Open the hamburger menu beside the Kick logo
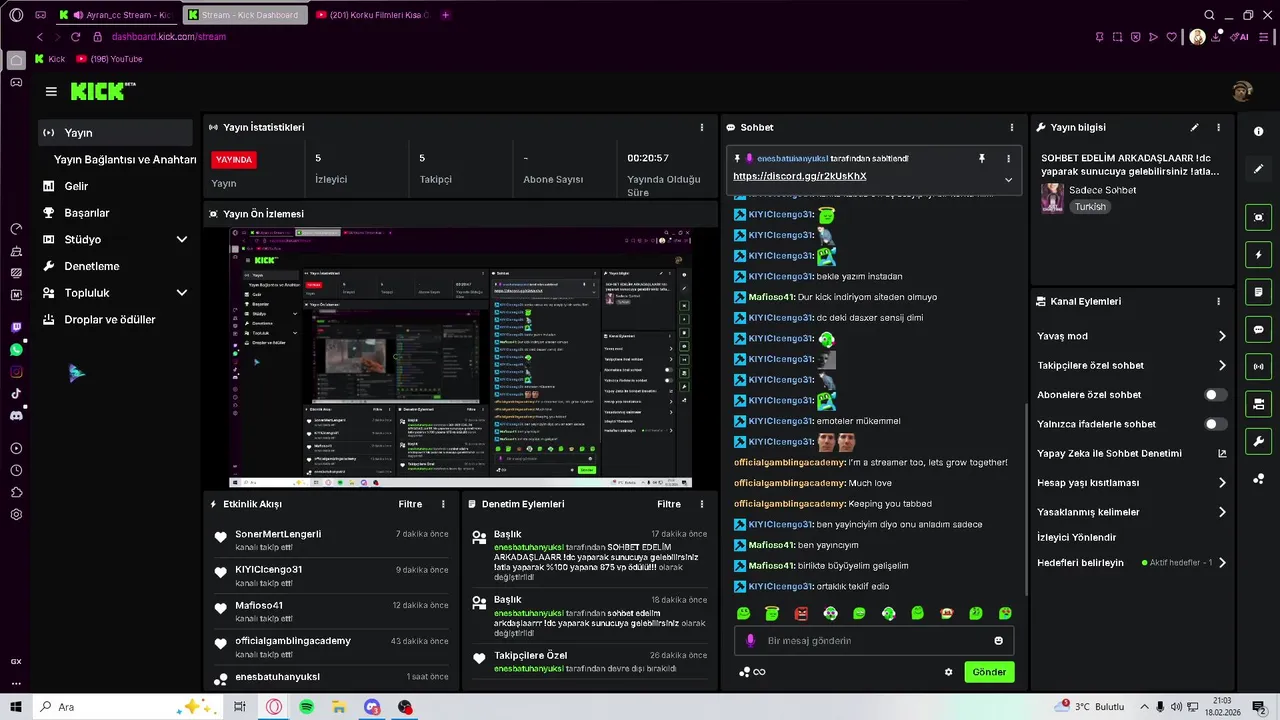 coord(51,91)
